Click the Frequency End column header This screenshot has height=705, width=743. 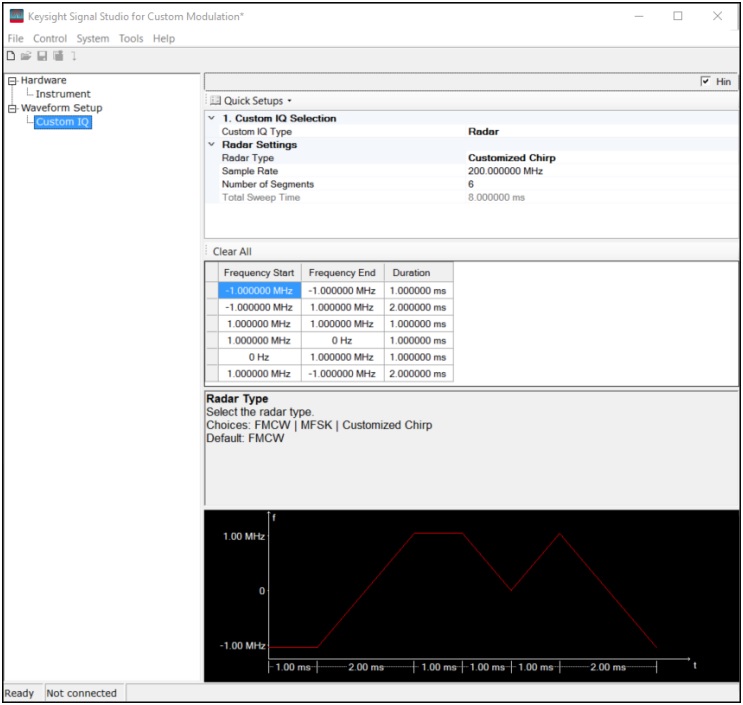(342, 272)
